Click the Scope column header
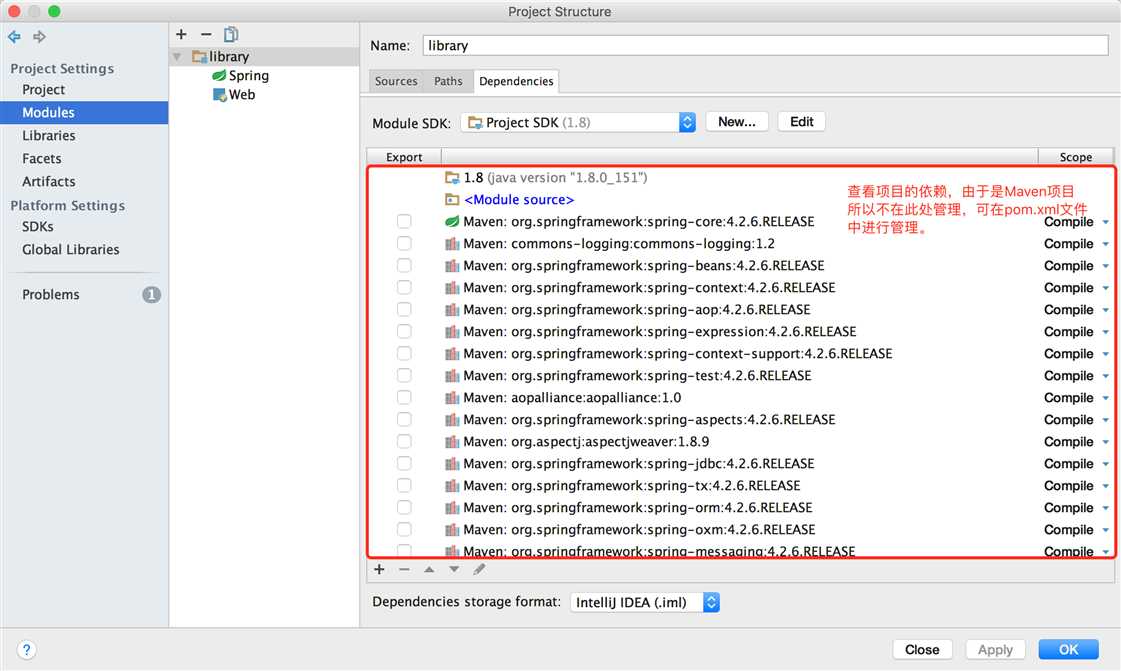The height and width of the screenshot is (671, 1121). pyautogui.click(x=1075, y=157)
